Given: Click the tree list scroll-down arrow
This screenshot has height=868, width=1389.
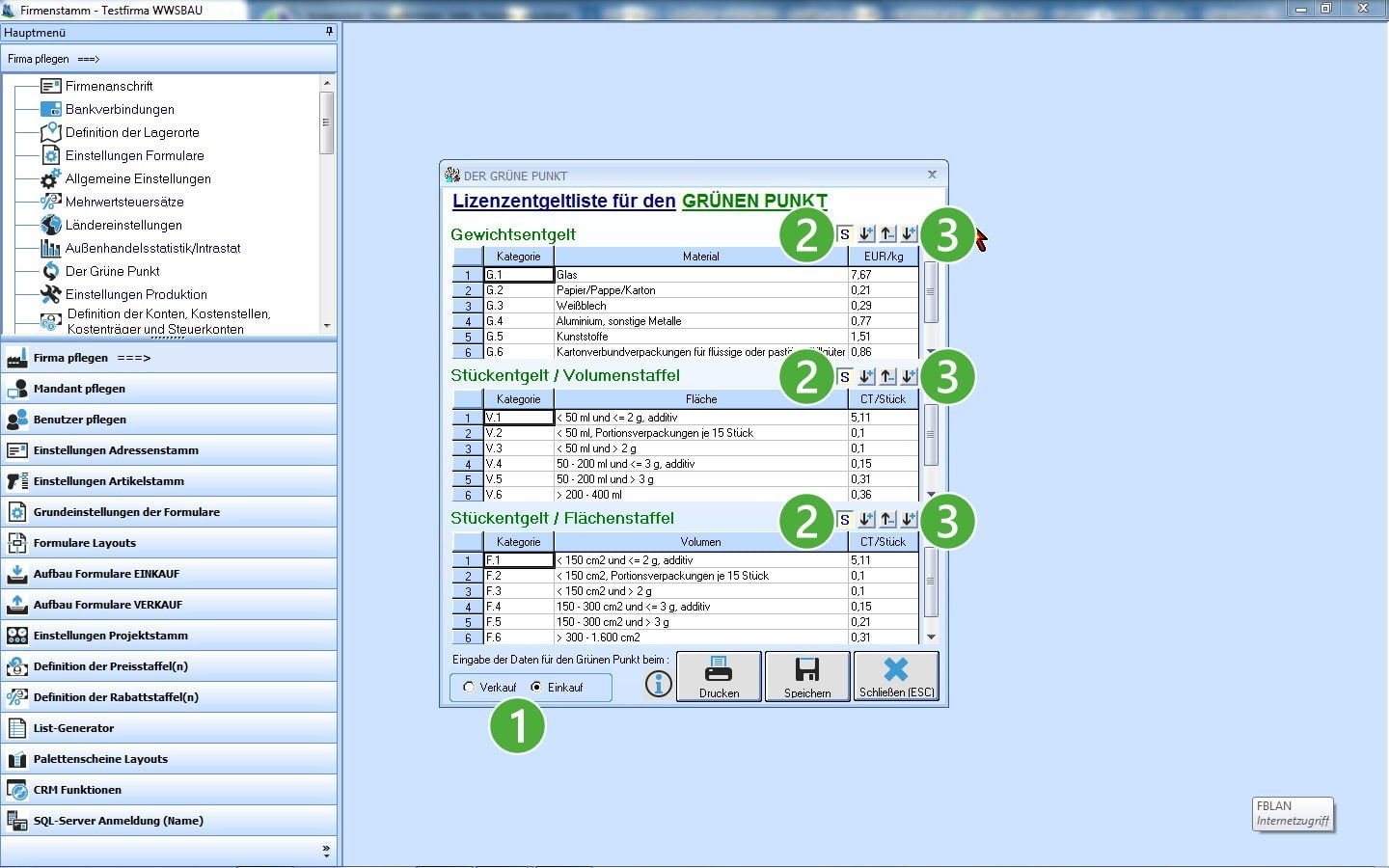Looking at the screenshot, I should pyautogui.click(x=327, y=326).
